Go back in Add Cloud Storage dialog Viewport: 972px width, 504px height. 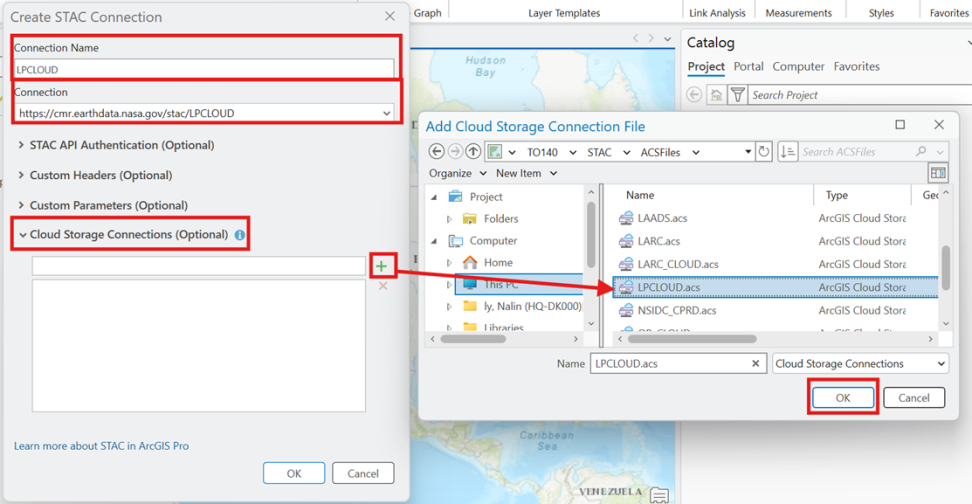436,152
